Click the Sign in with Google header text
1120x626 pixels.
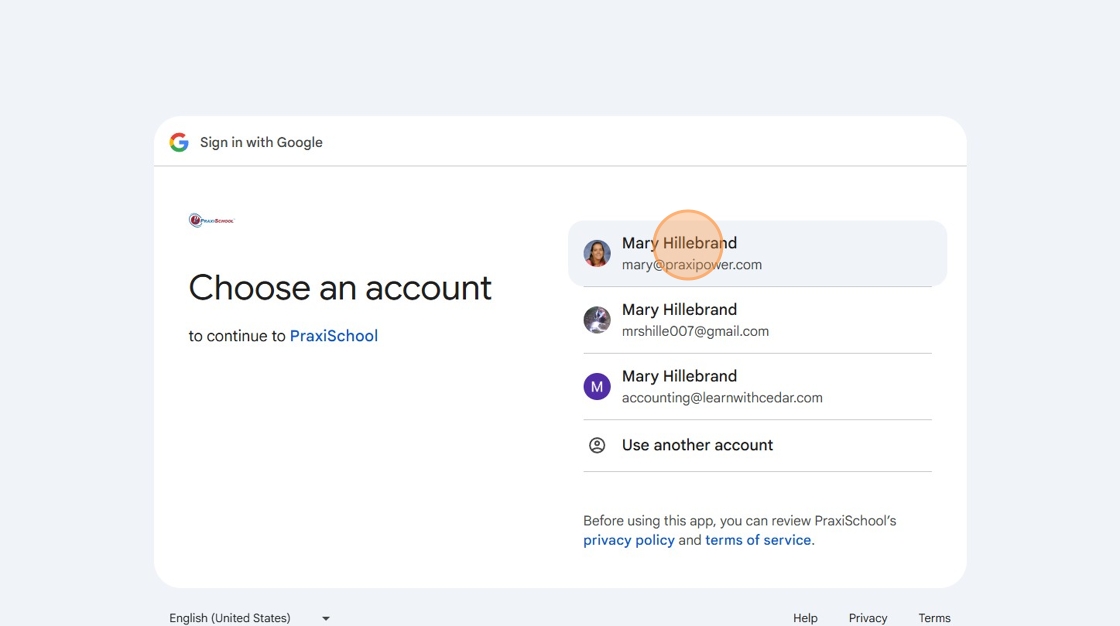tap(261, 142)
